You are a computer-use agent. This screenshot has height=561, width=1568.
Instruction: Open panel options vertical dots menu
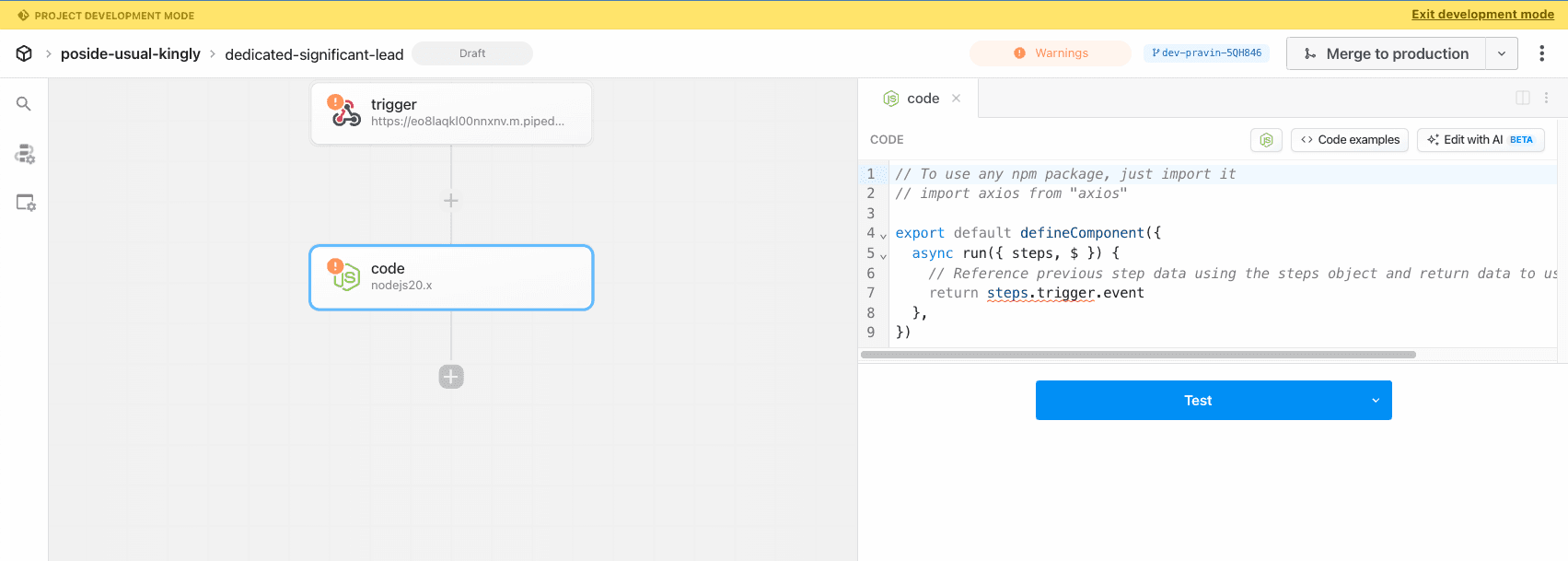1546,98
